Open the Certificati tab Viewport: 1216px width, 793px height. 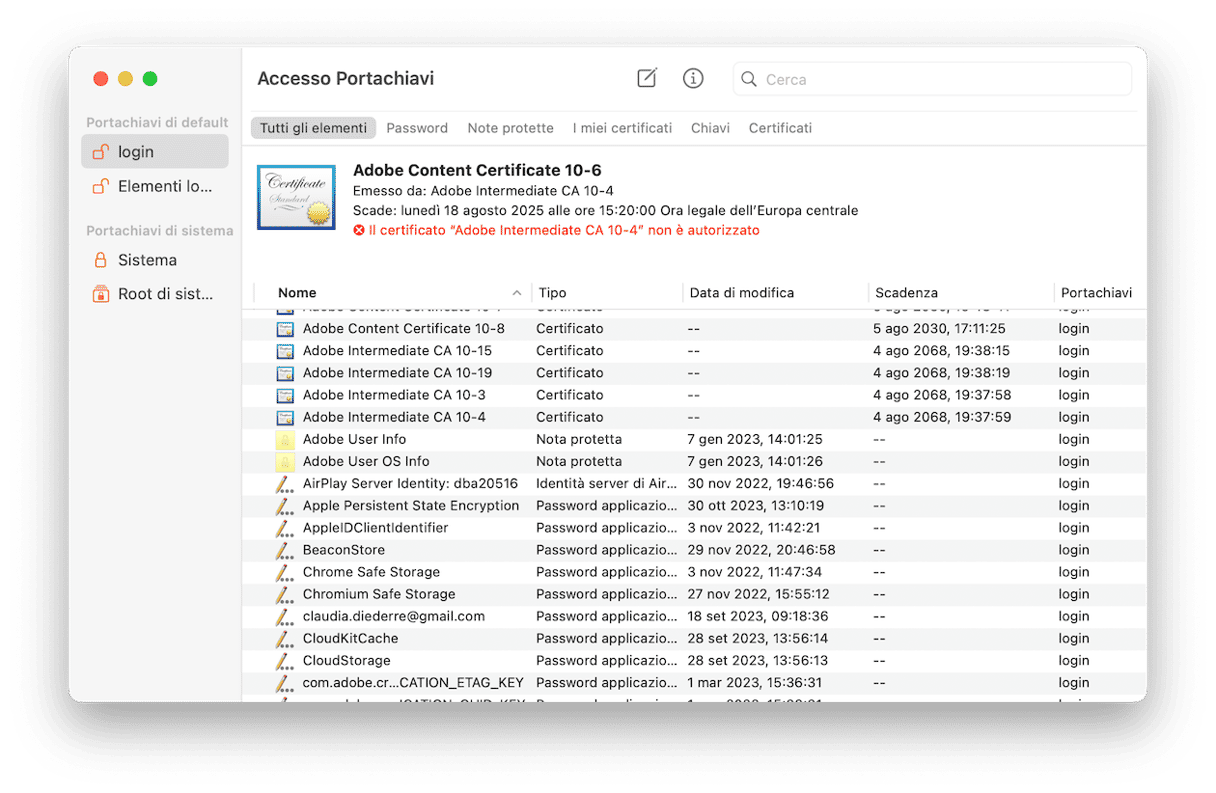(x=780, y=128)
